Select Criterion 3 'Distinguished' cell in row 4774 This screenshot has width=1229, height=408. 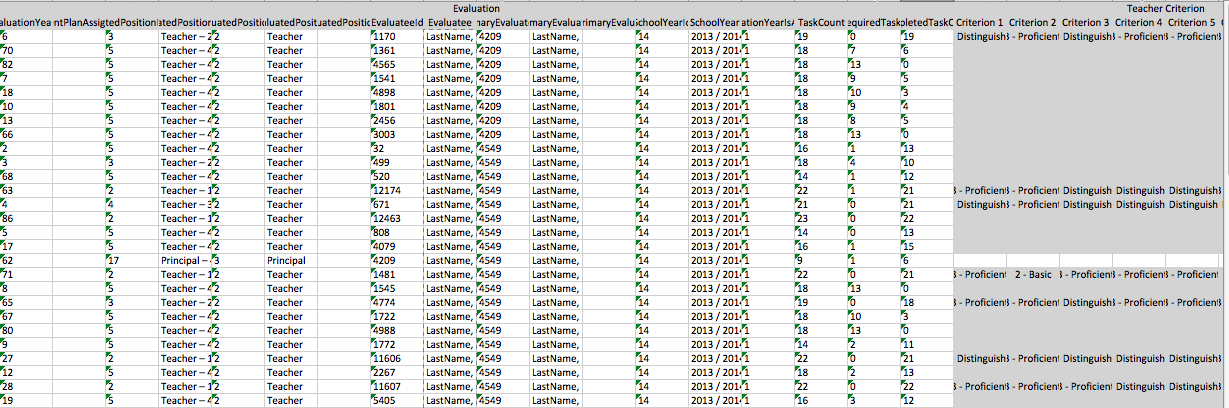pyautogui.click(x=1086, y=302)
